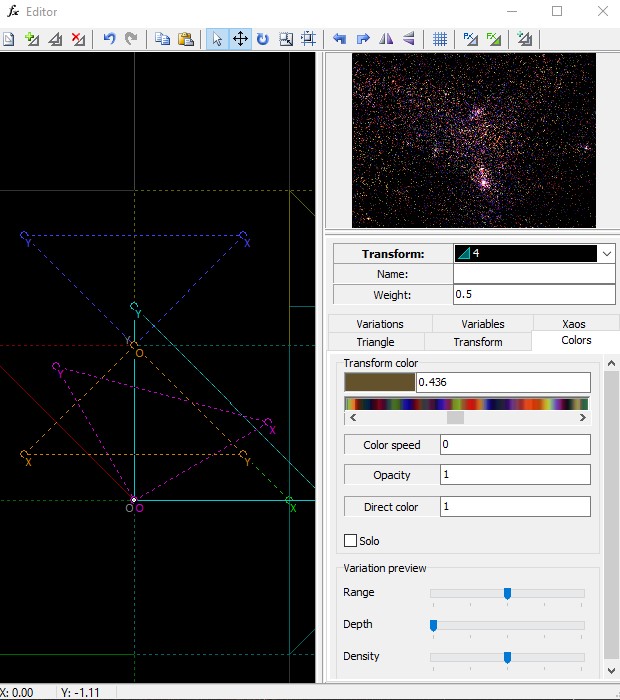Click the Flip horizontal triangle icon
The height and width of the screenshot is (700, 620).
(x=386, y=39)
